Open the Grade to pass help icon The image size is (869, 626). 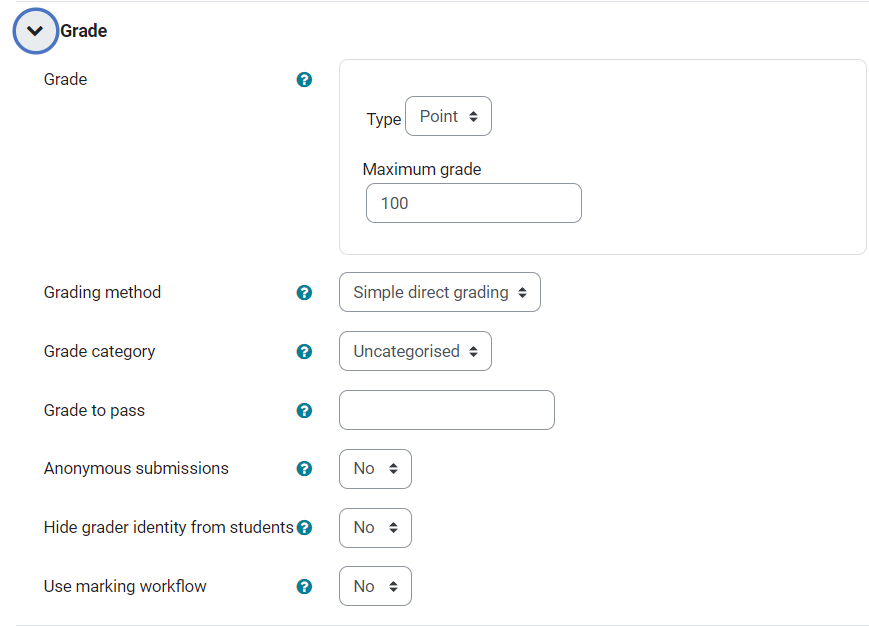[304, 410]
